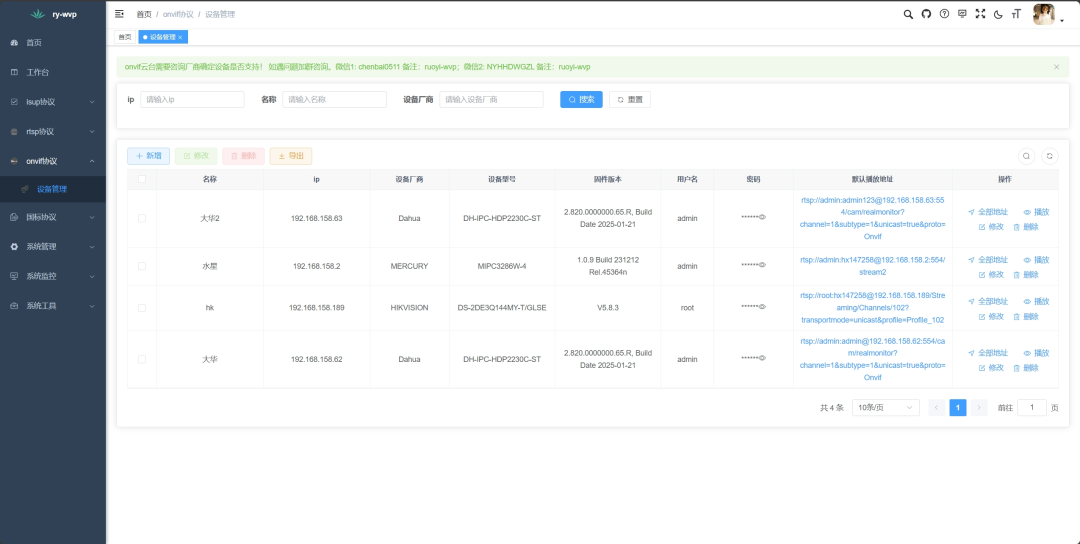Expand the 系统监控 menu
Screen dimensions: 1080x544
click(x=53, y=276)
